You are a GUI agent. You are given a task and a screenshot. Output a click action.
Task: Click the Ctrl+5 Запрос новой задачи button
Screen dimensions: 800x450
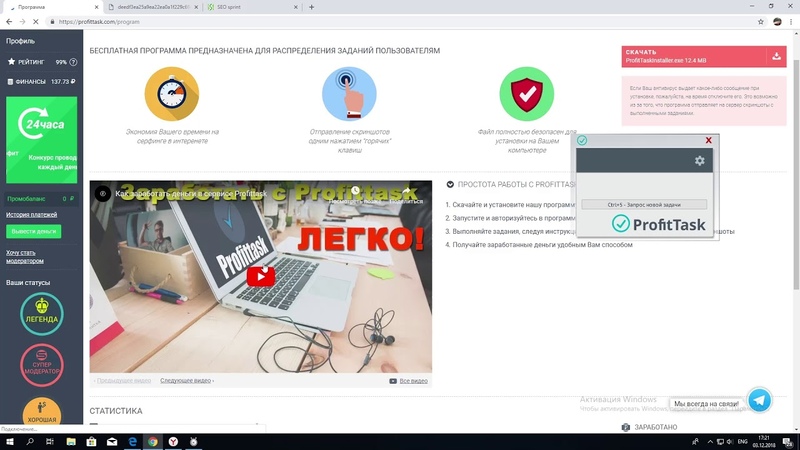pyautogui.click(x=644, y=205)
